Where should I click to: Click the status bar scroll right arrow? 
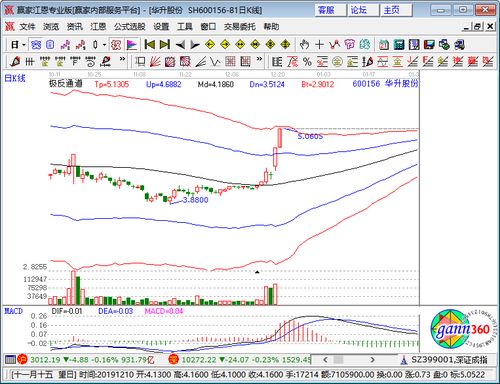coord(372,360)
